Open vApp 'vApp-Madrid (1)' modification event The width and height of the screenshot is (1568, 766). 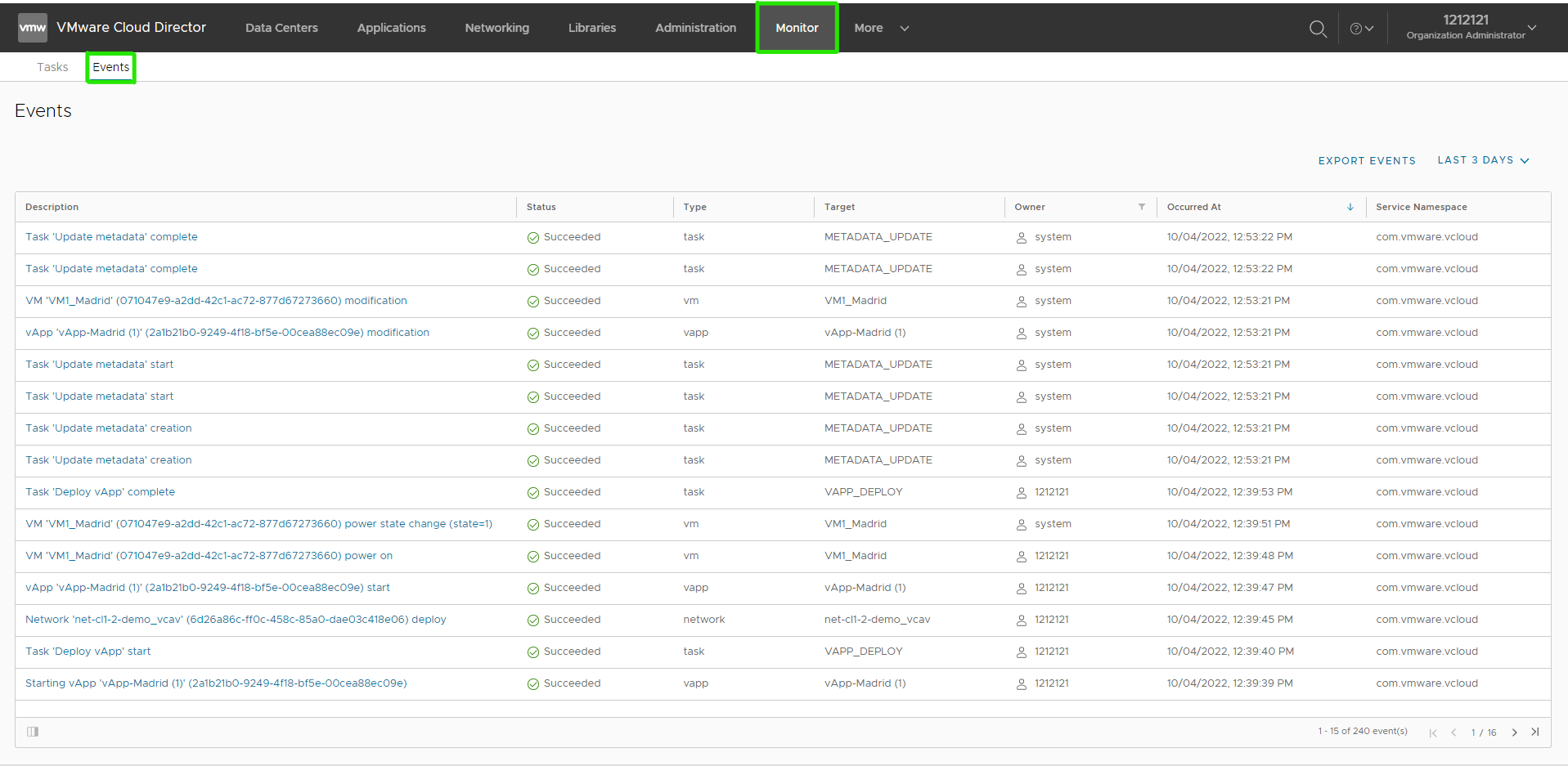coord(227,333)
